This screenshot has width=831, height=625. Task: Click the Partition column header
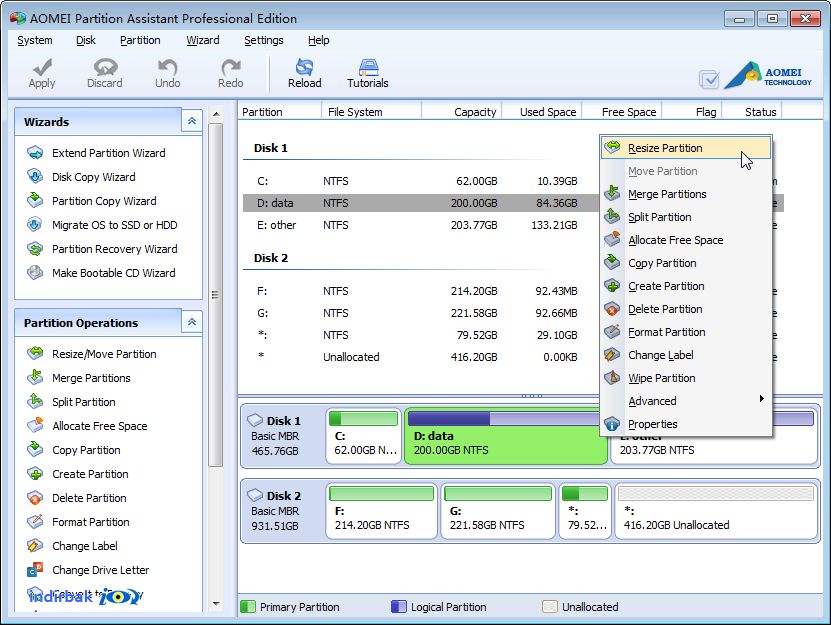click(280, 112)
